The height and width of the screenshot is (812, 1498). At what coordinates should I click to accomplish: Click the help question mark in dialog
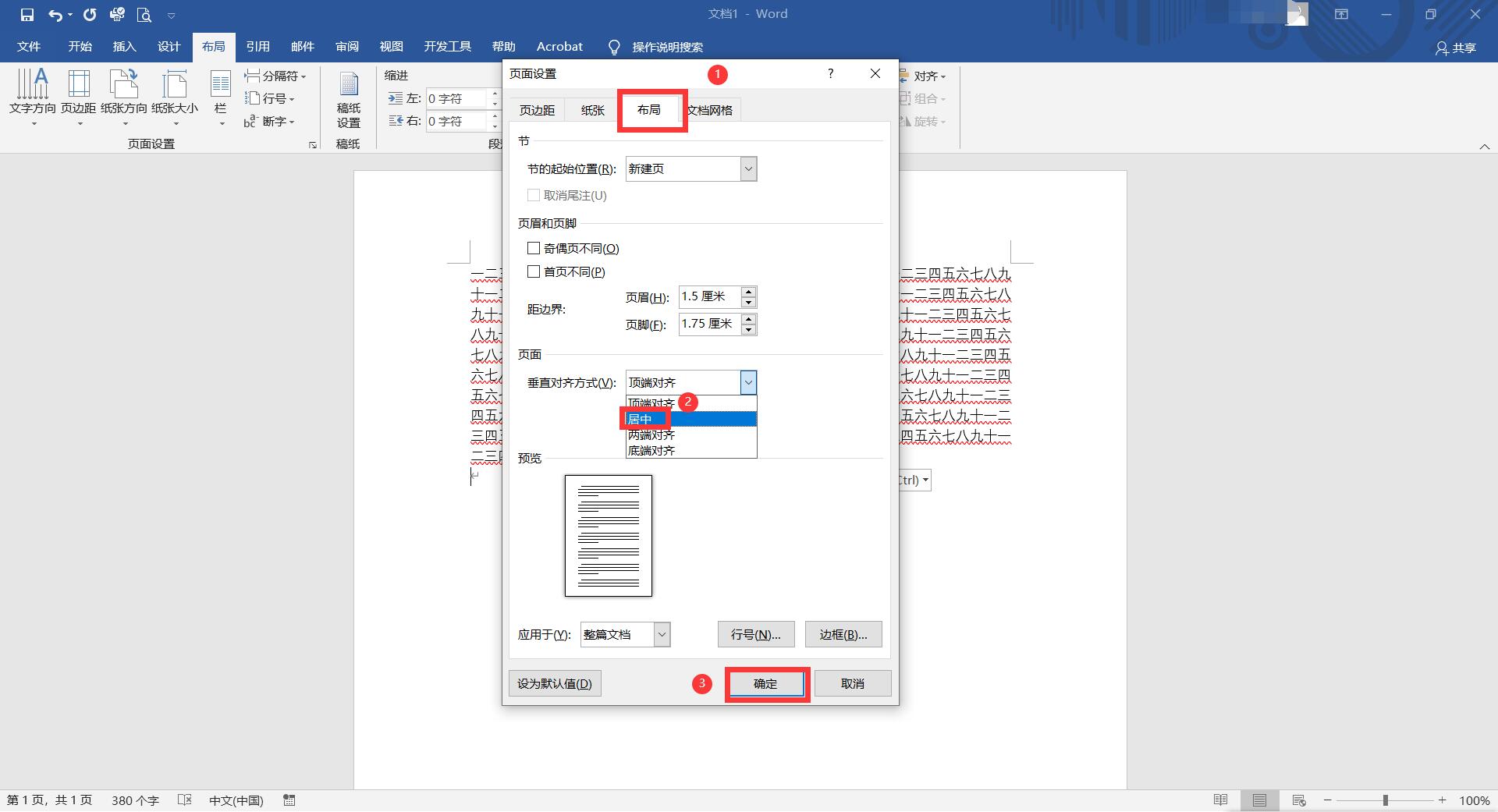(x=830, y=73)
